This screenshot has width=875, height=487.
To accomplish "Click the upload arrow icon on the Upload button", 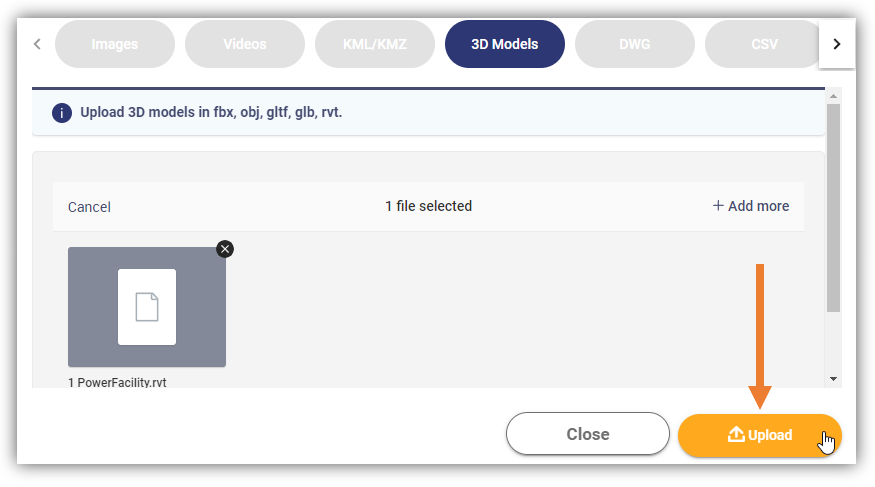I will coord(736,434).
